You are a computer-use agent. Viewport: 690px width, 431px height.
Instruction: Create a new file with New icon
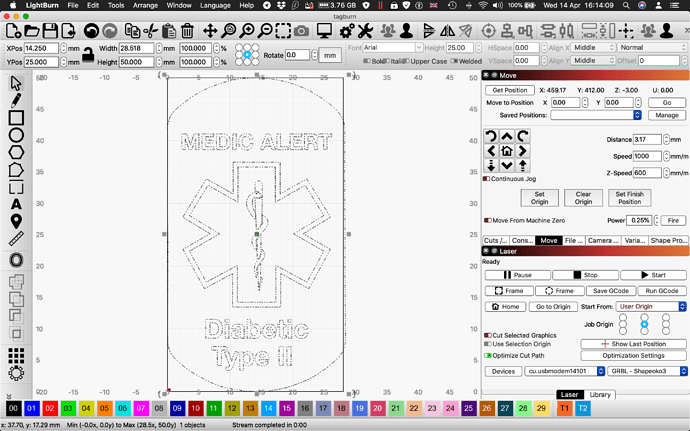point(13,31)
